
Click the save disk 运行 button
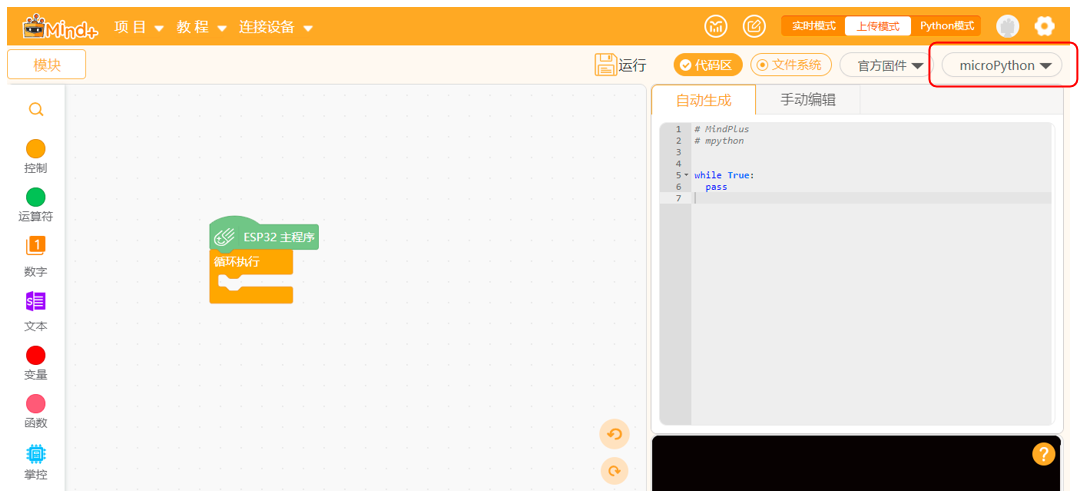click(620, 65)
